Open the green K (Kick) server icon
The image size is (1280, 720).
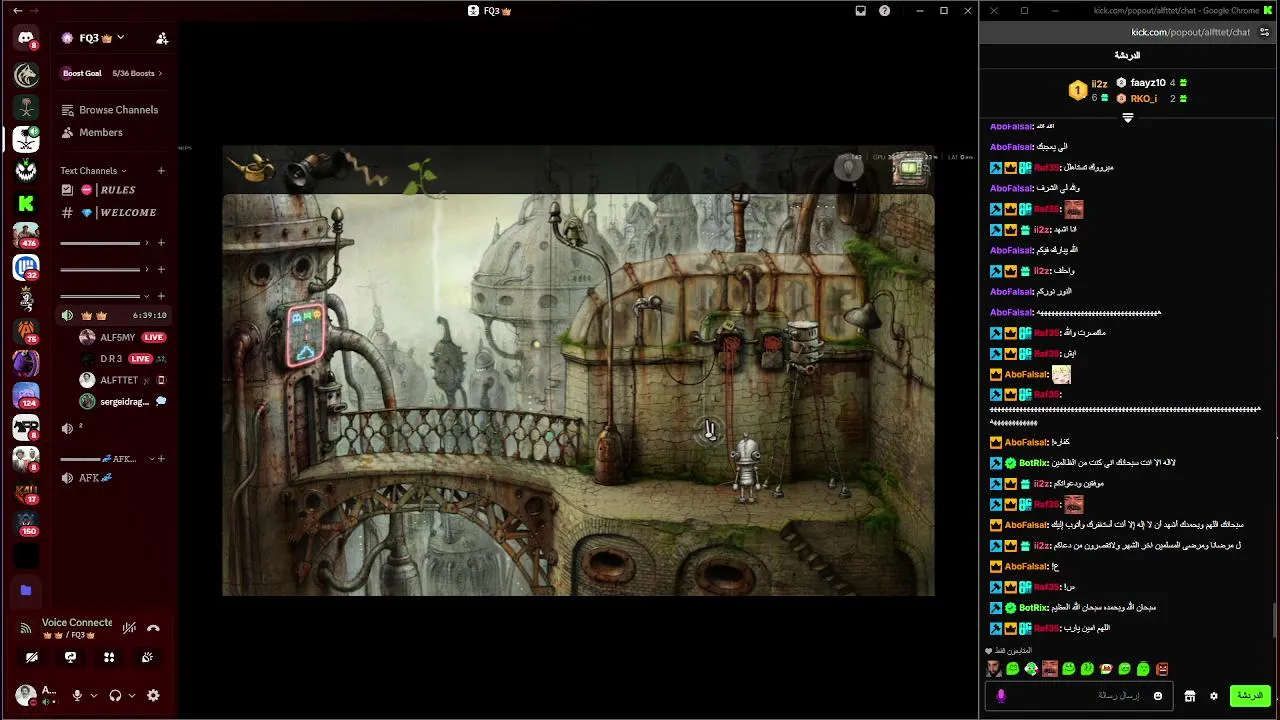(26, 204)
